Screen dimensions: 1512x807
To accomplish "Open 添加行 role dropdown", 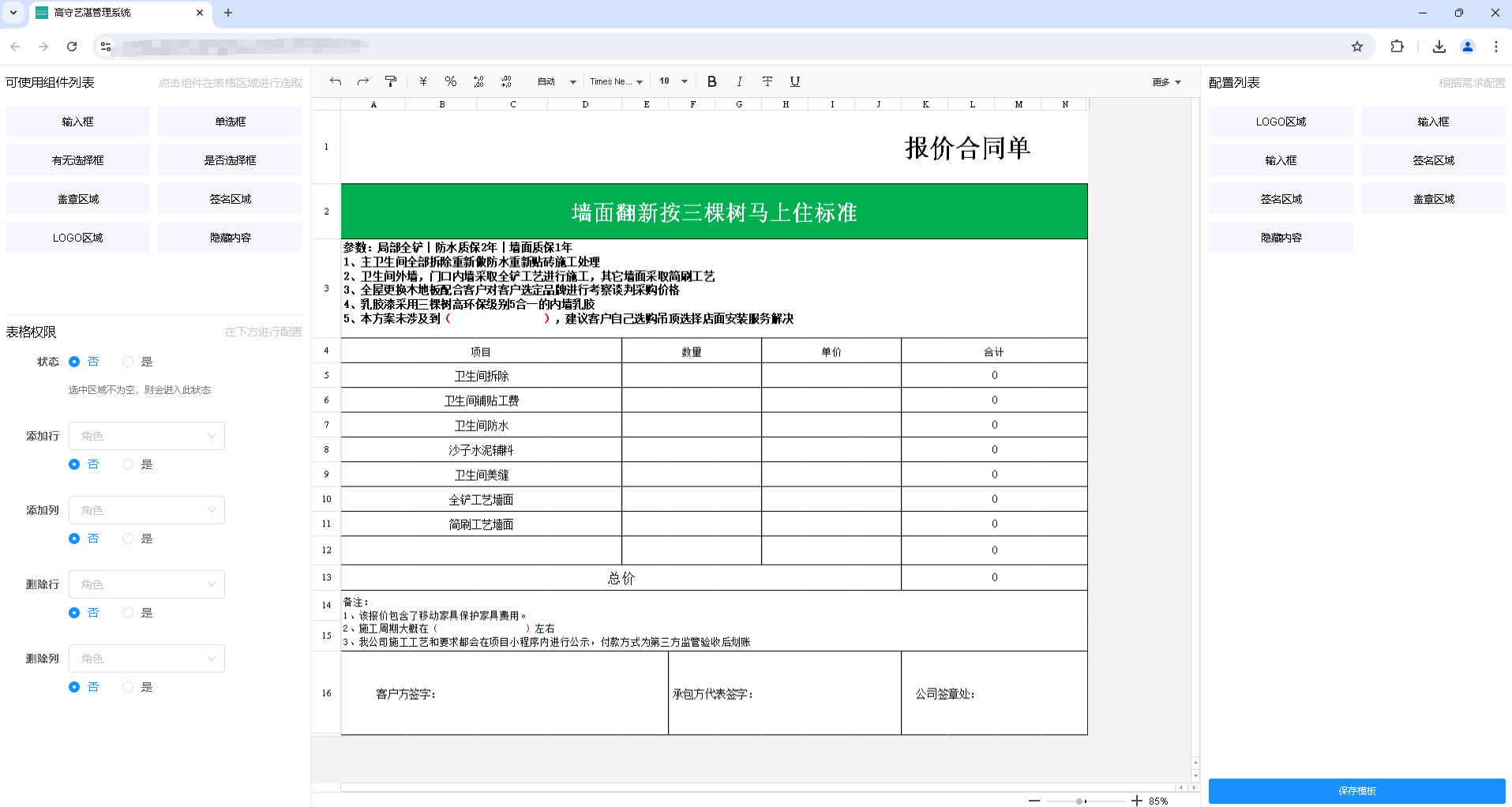I will point(147,436).
